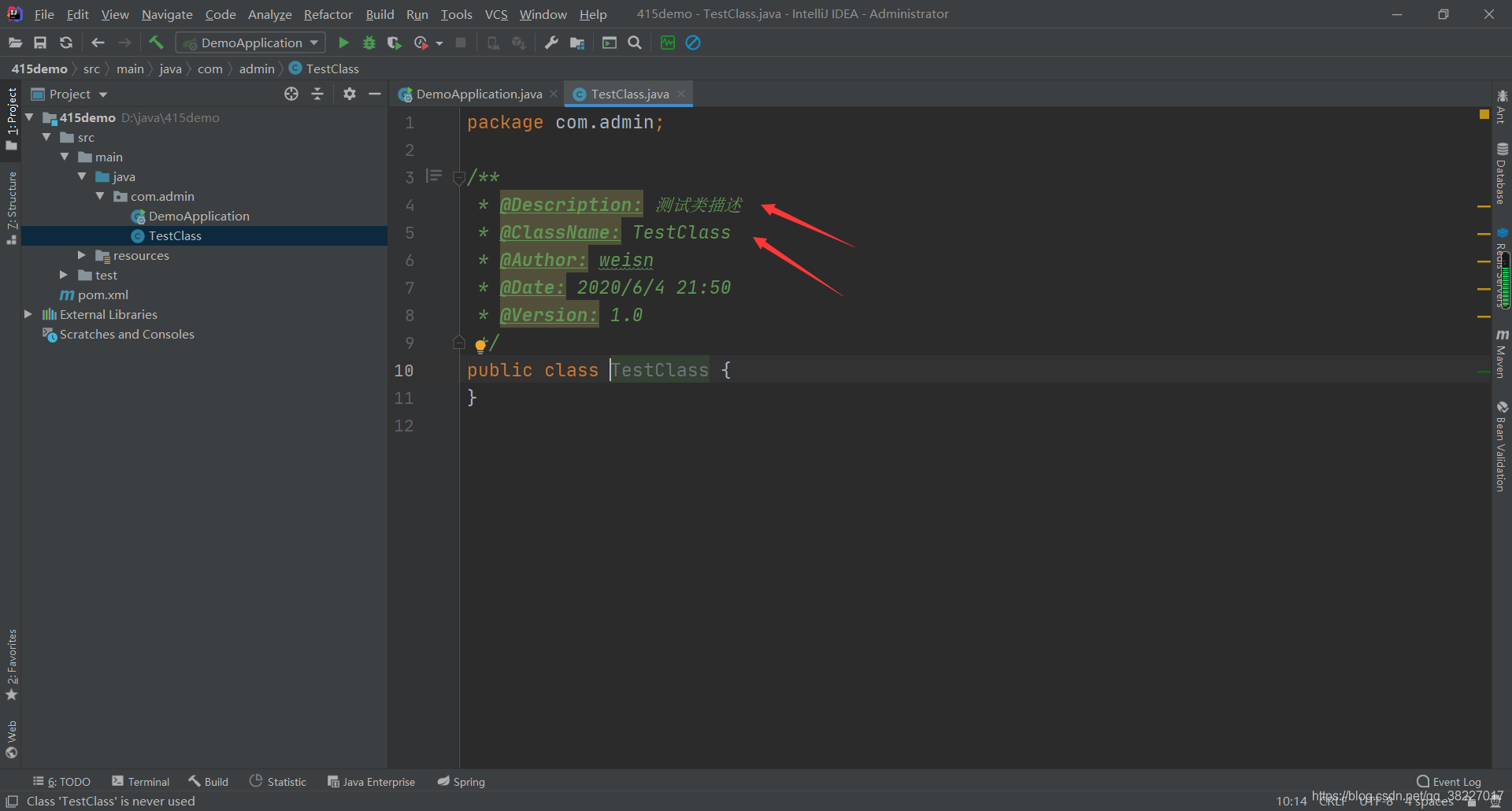Viewport: 1512px width, 811px height.
Task: Open the Java Enterprise tool window
Action: pyautogui.click(x=371, y=782)
